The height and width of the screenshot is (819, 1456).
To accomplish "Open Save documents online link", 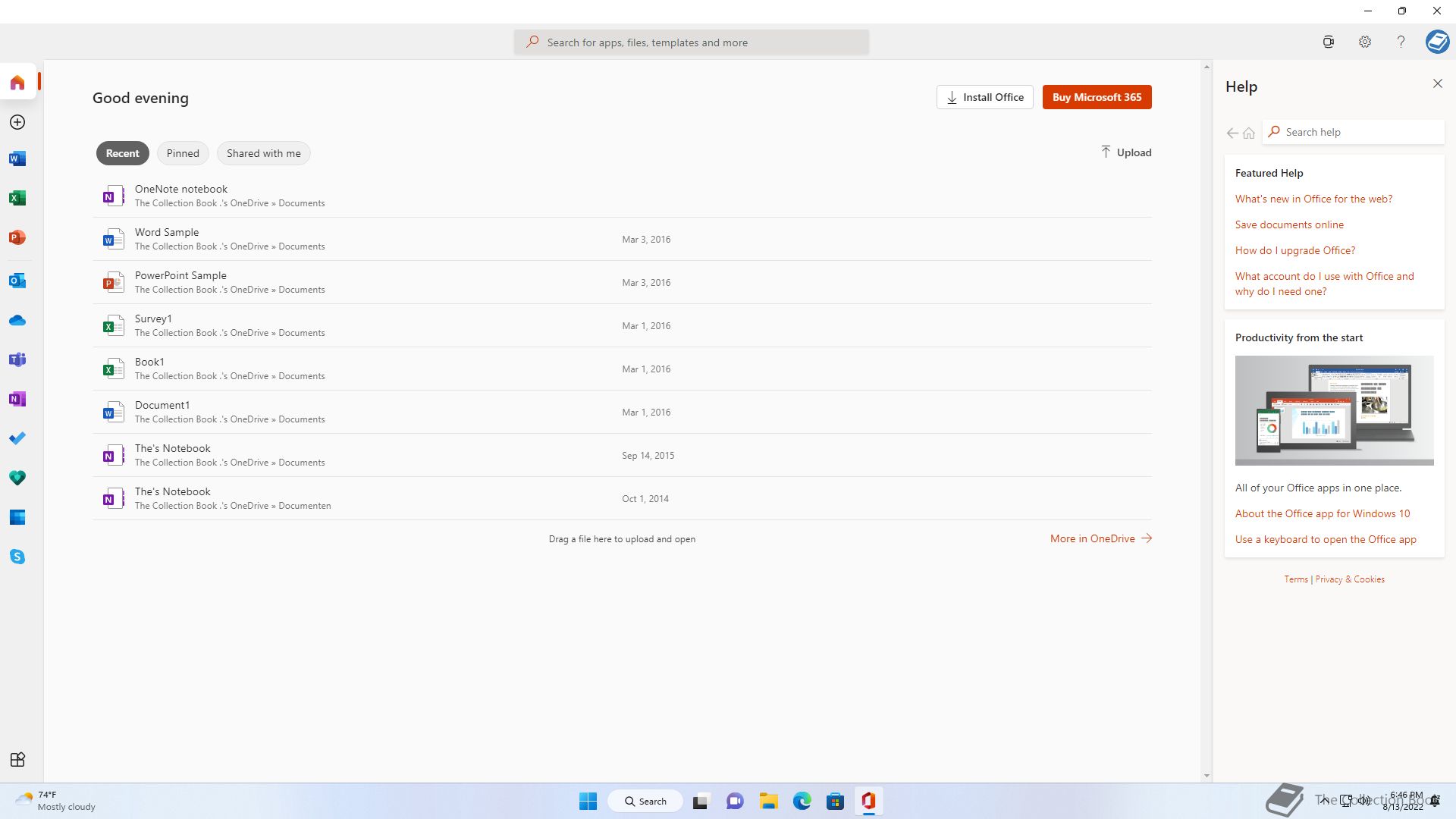I will (x=1289, y=224).
